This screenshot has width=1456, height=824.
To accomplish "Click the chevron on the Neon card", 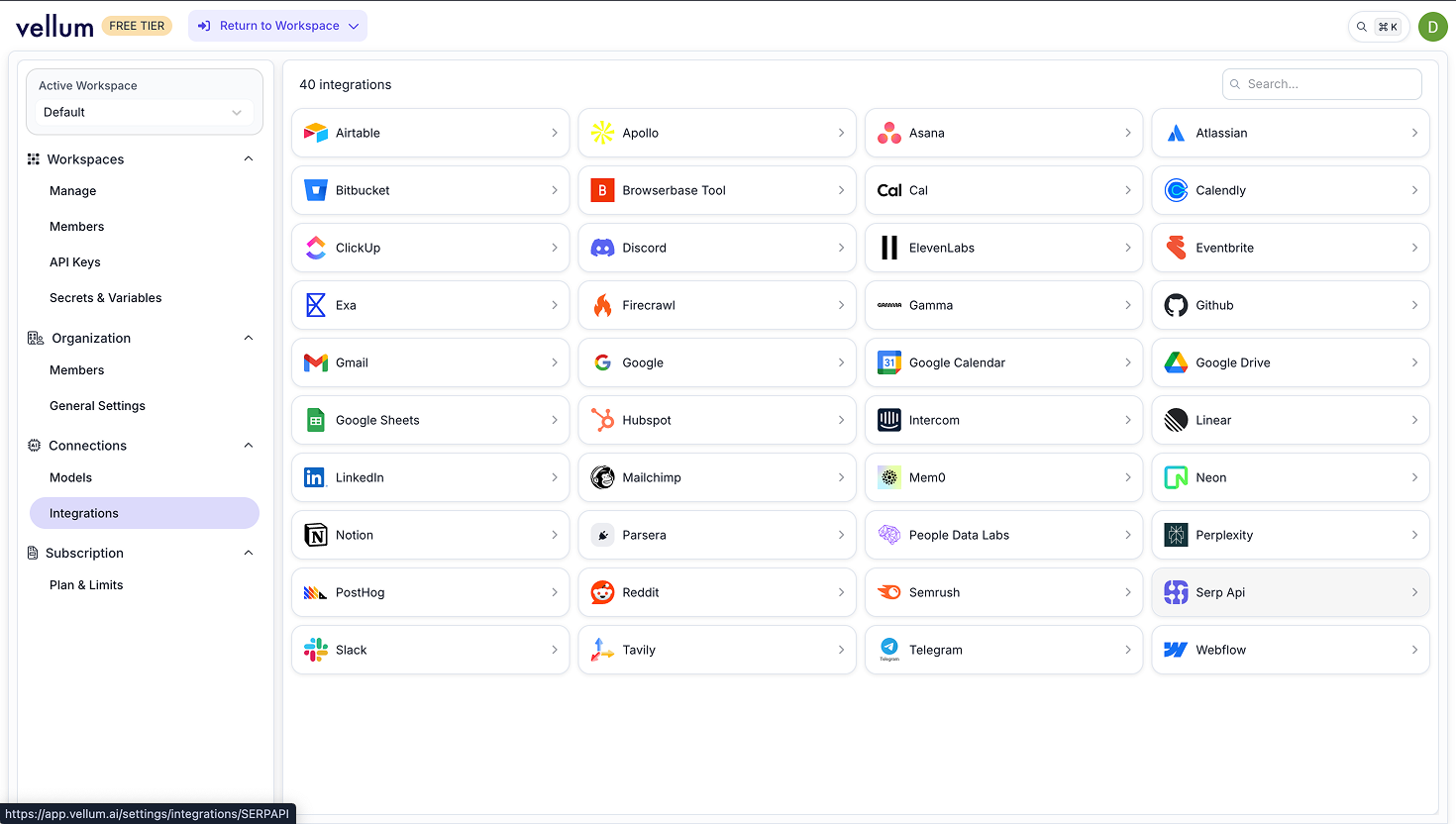I will coord(1414,477).
